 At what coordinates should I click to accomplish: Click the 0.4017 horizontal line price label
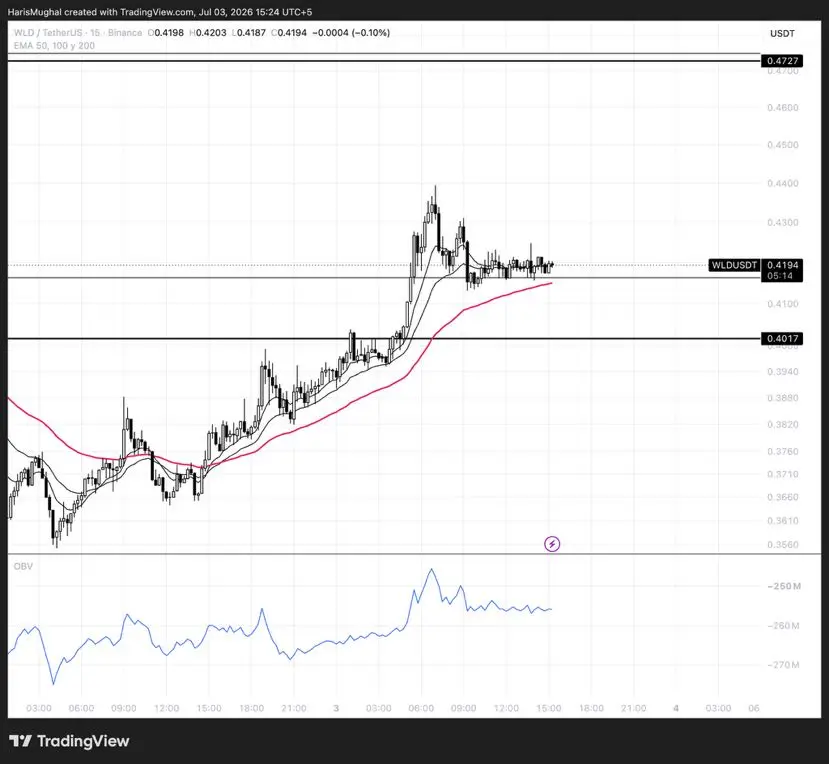tap(782, 338)
